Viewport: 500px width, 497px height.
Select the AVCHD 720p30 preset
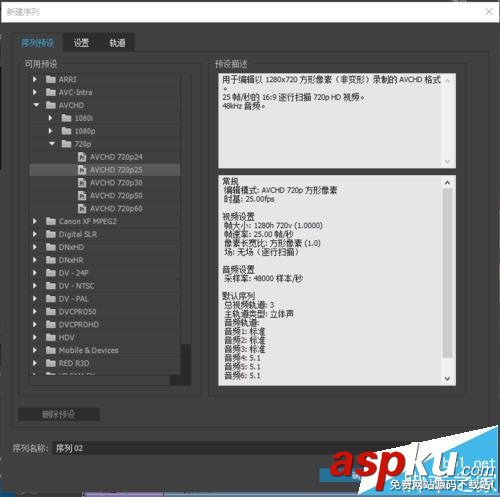116,183
